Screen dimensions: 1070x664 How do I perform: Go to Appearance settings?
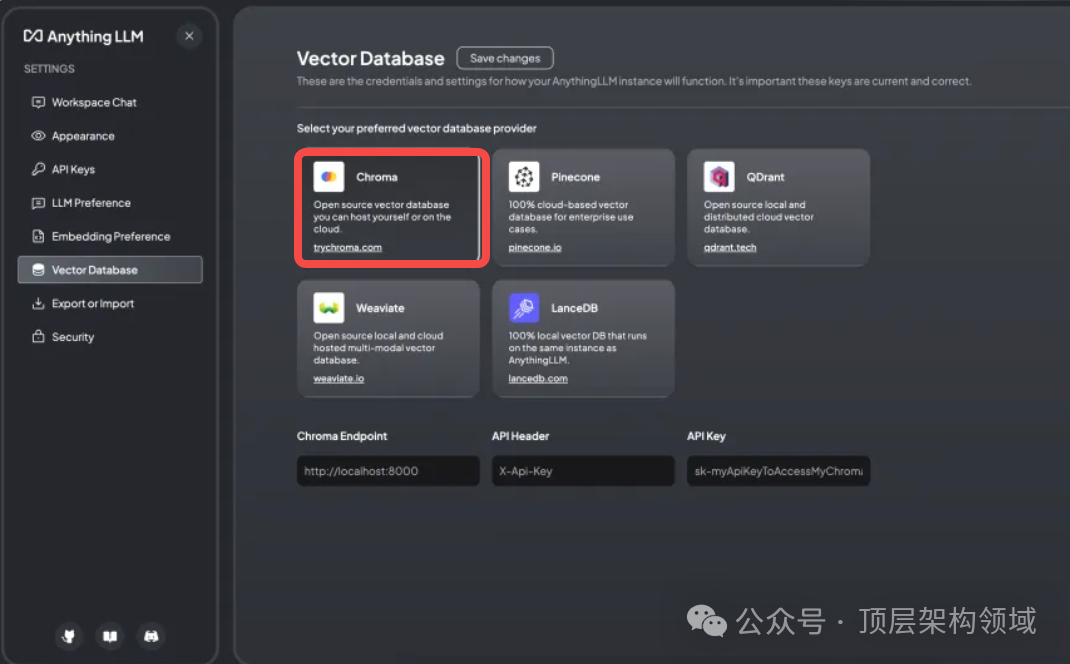click(110, 136)
